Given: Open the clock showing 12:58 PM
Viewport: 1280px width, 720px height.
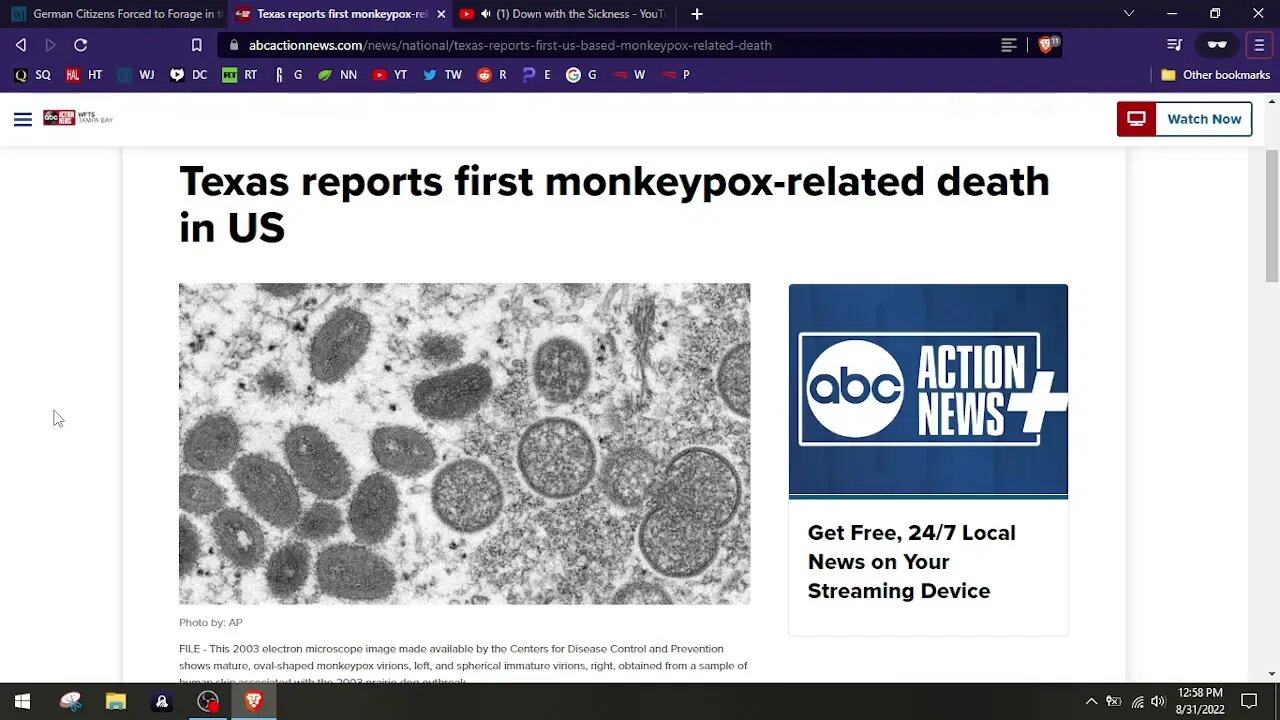Looking at the screenshot, I should pos(1201,701).
